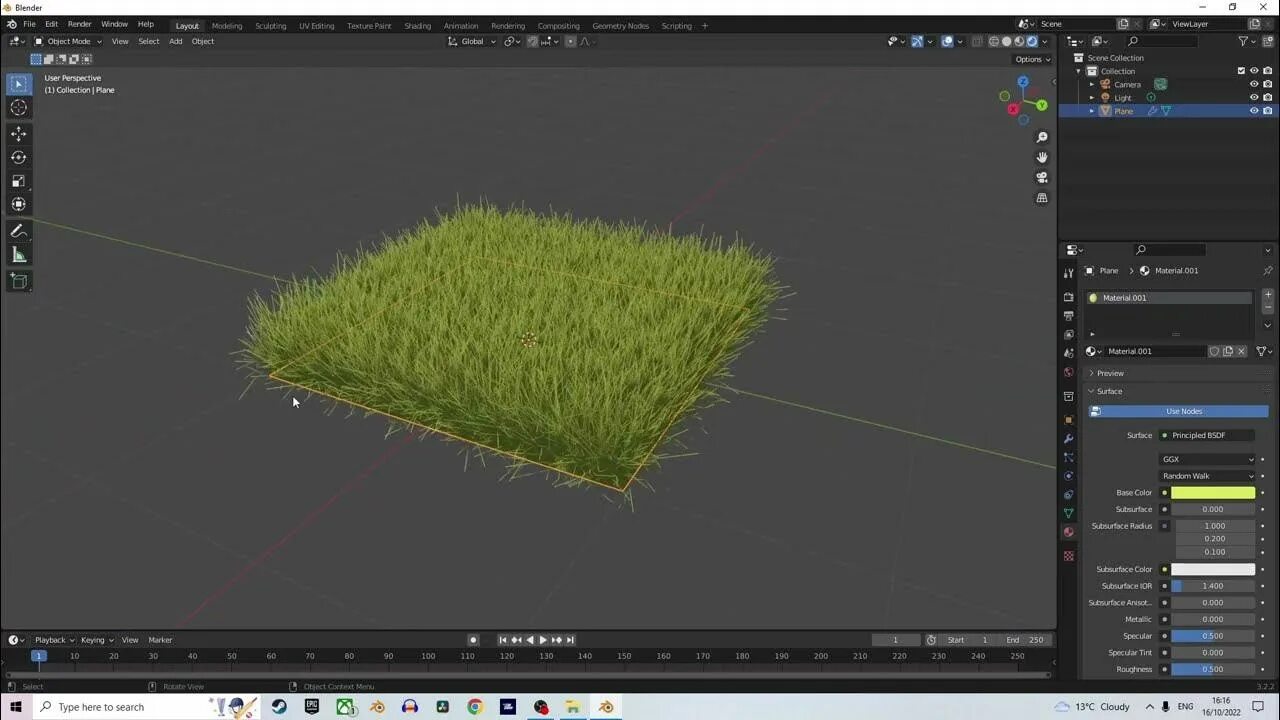Viewport: 1280px width, 720px height.
Task: Click the Use Nodes button
Action: (1183, 411)
